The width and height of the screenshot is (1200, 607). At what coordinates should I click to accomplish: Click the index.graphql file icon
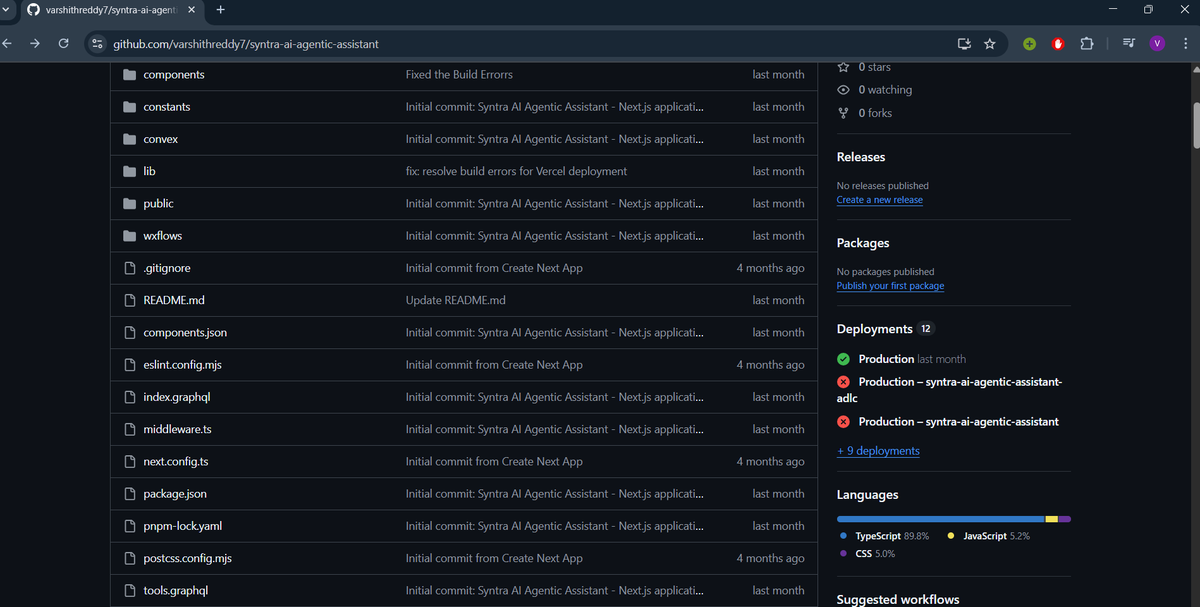(129, 397)
